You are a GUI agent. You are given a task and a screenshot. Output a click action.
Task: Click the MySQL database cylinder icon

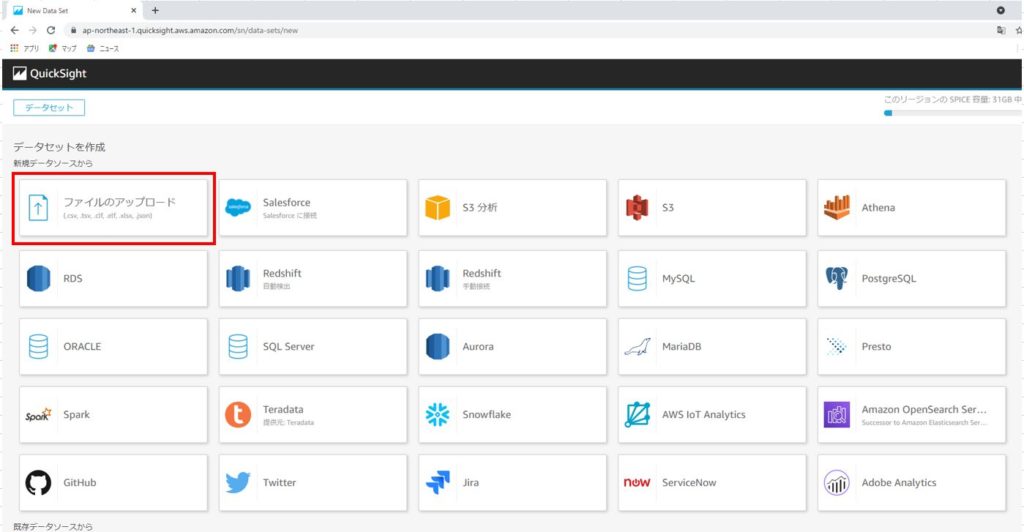click(637, 278)
